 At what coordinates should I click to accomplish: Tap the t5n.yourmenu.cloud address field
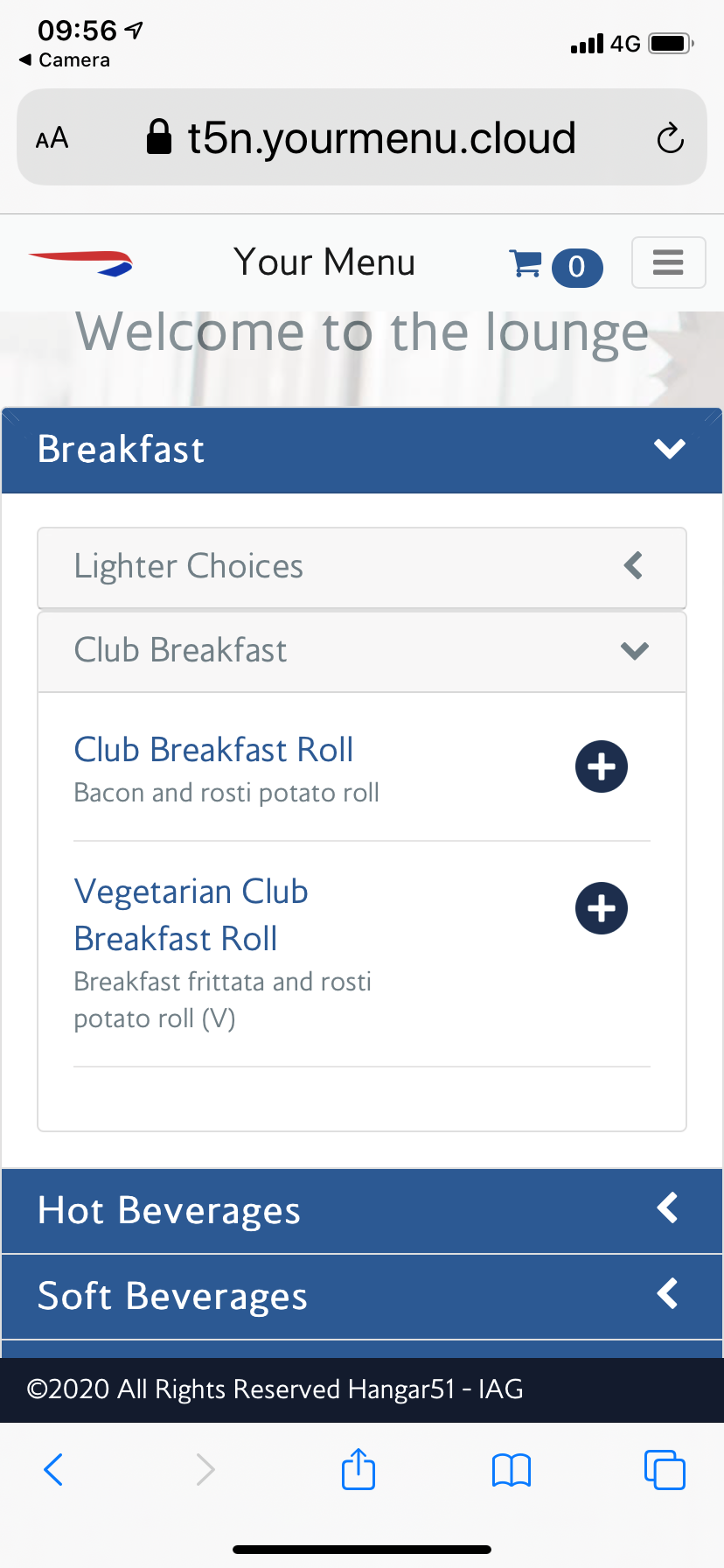tap(381, 138)
